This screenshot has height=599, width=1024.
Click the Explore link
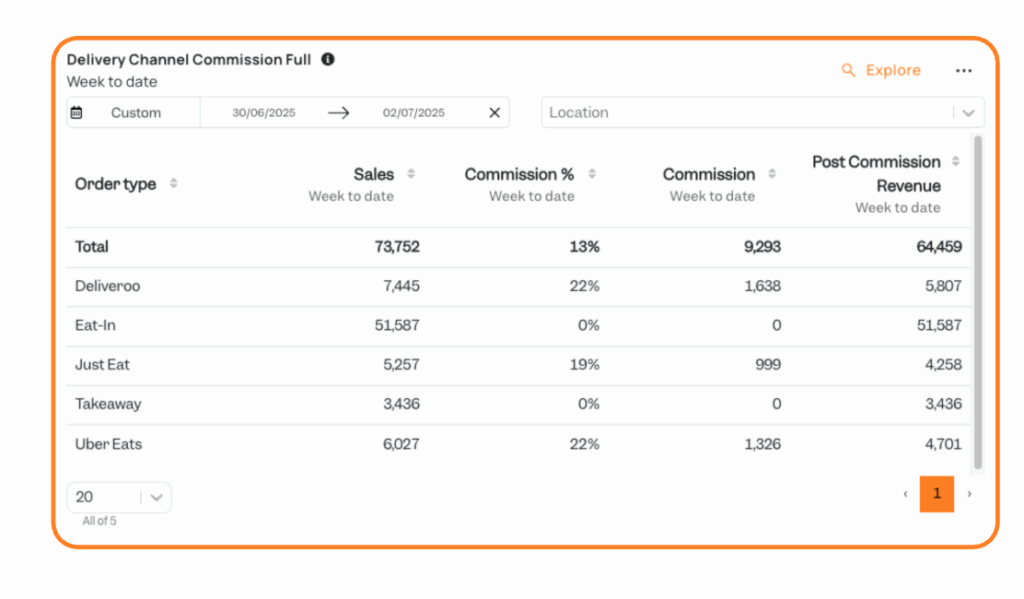click(881, 71)
